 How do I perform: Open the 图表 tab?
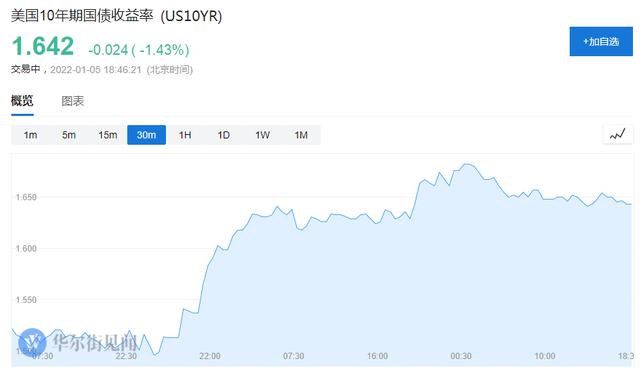coord(73,101)
